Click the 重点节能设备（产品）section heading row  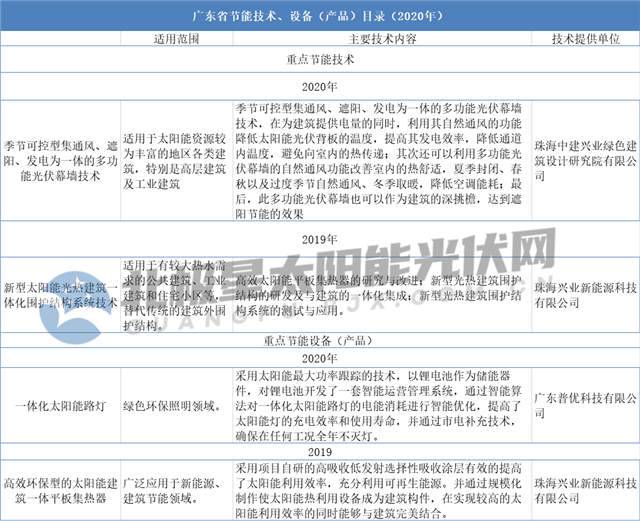point(320,340)
